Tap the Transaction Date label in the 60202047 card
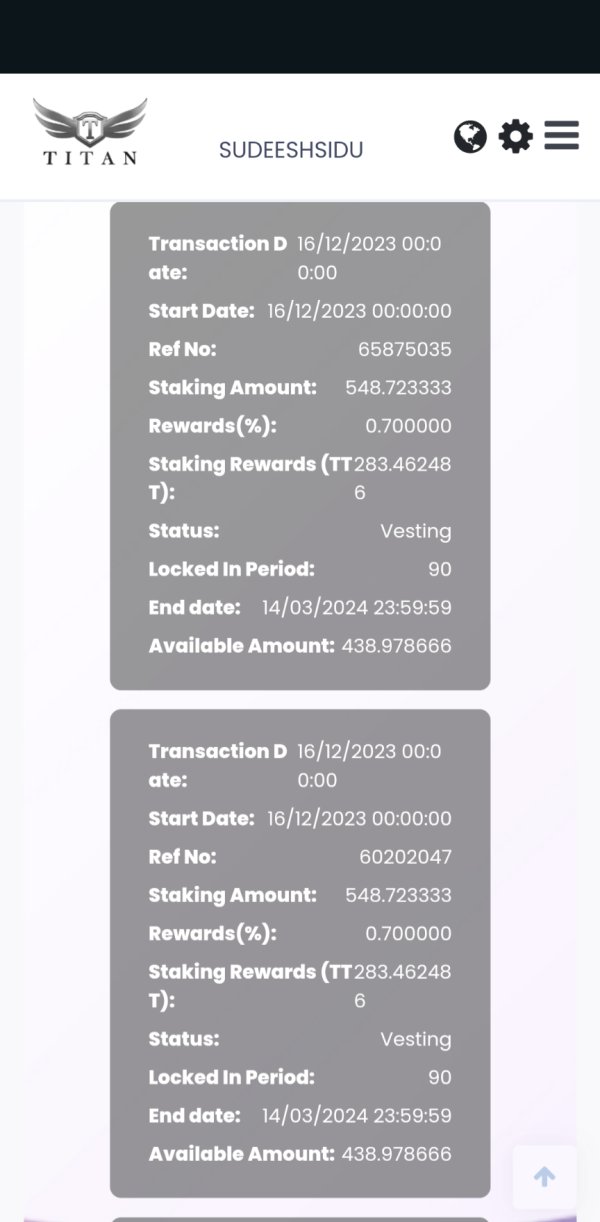The height and width of the screenshot is (1222, 600). pos(217,764)
